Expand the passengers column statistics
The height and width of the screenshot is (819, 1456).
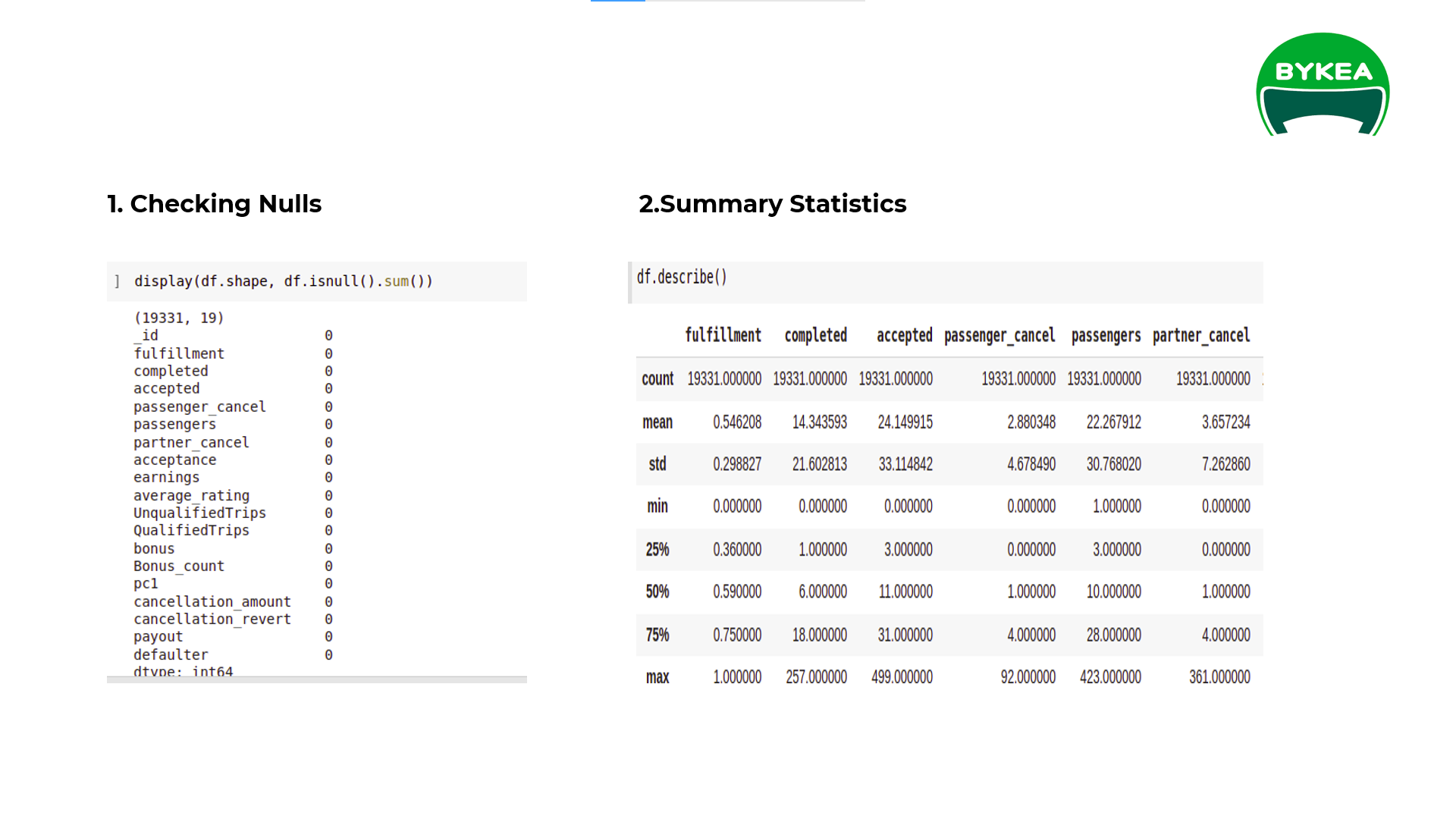tap(1105, 335)
